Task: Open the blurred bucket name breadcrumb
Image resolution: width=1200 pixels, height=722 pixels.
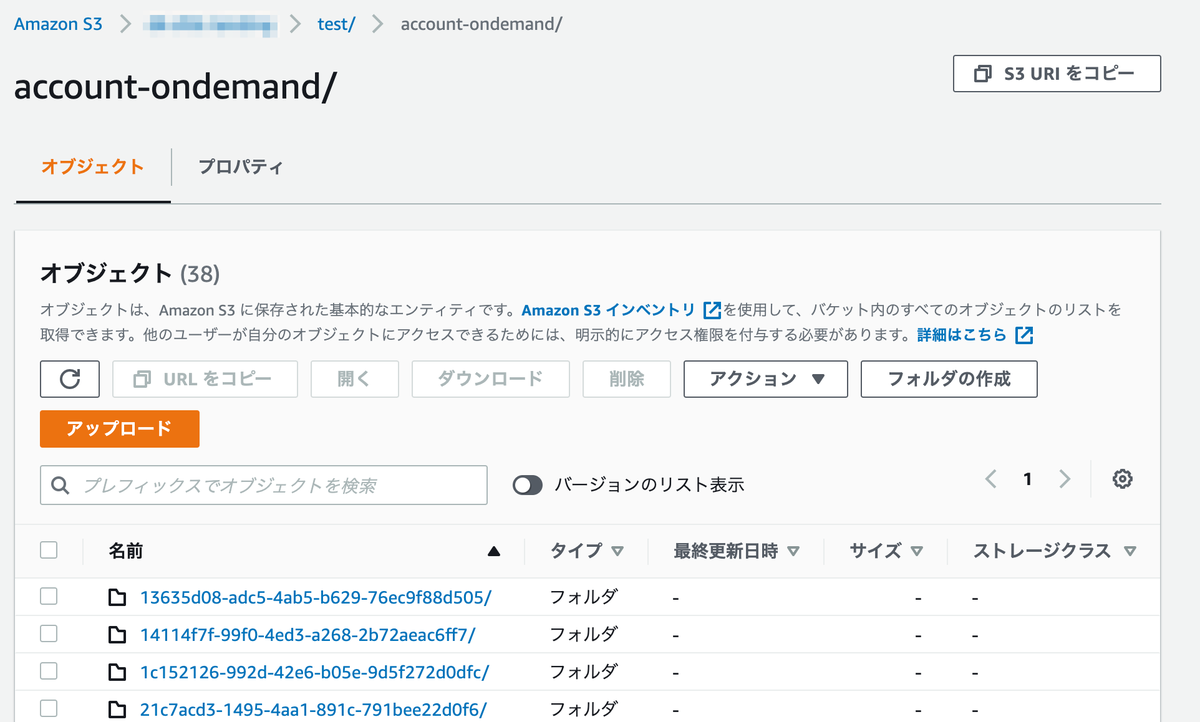Action: [211, 24]
